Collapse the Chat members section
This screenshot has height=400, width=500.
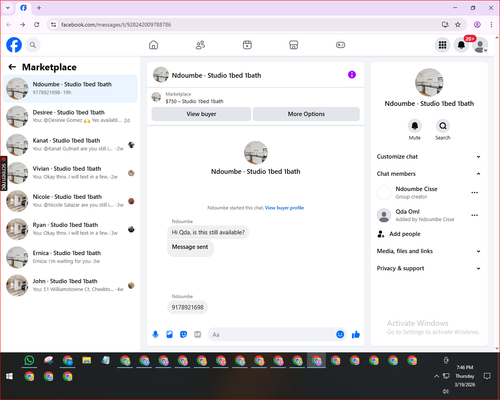pos(429,174)
